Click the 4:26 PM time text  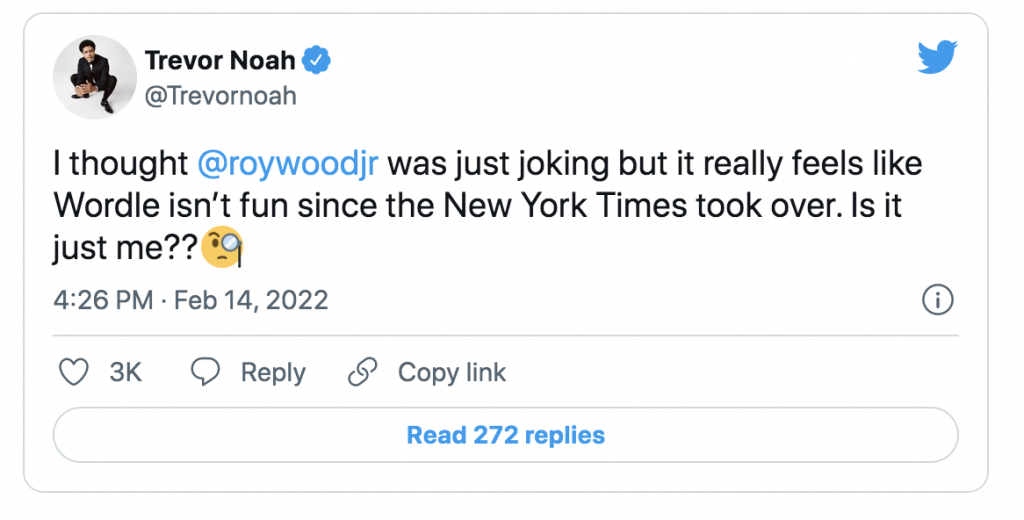(103, 301)
